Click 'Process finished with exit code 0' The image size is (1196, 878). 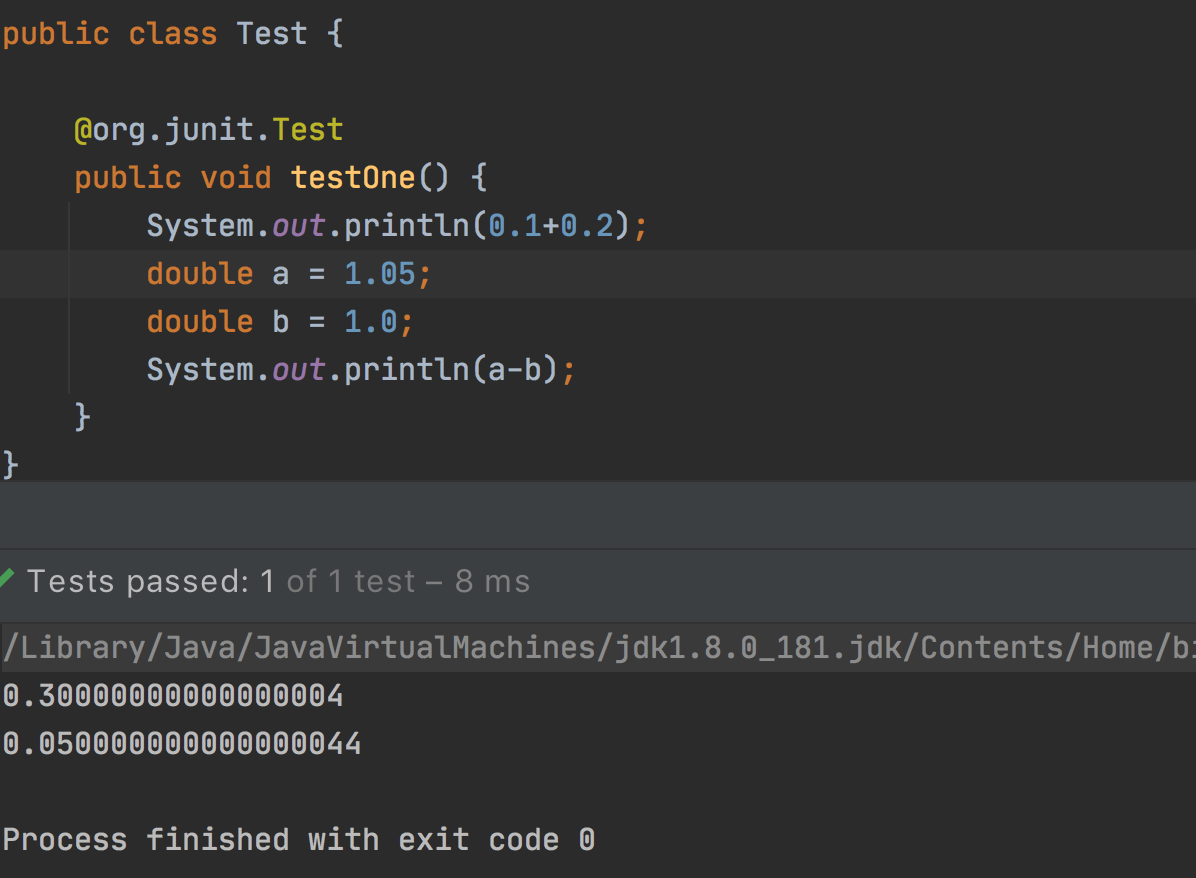[298, 840]
